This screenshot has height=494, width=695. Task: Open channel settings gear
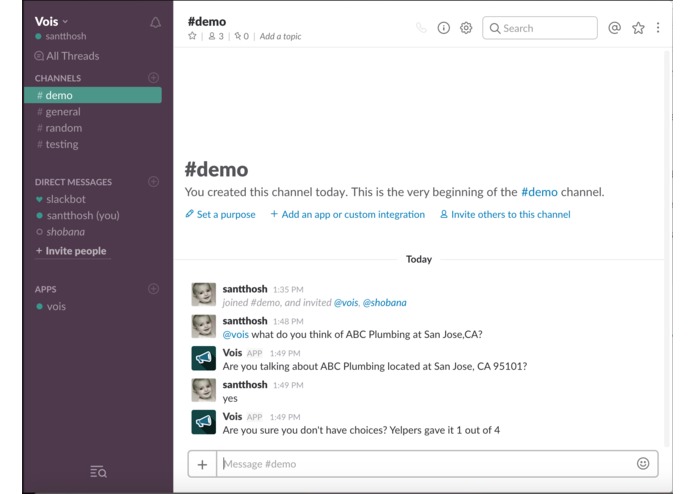point(466,28)
